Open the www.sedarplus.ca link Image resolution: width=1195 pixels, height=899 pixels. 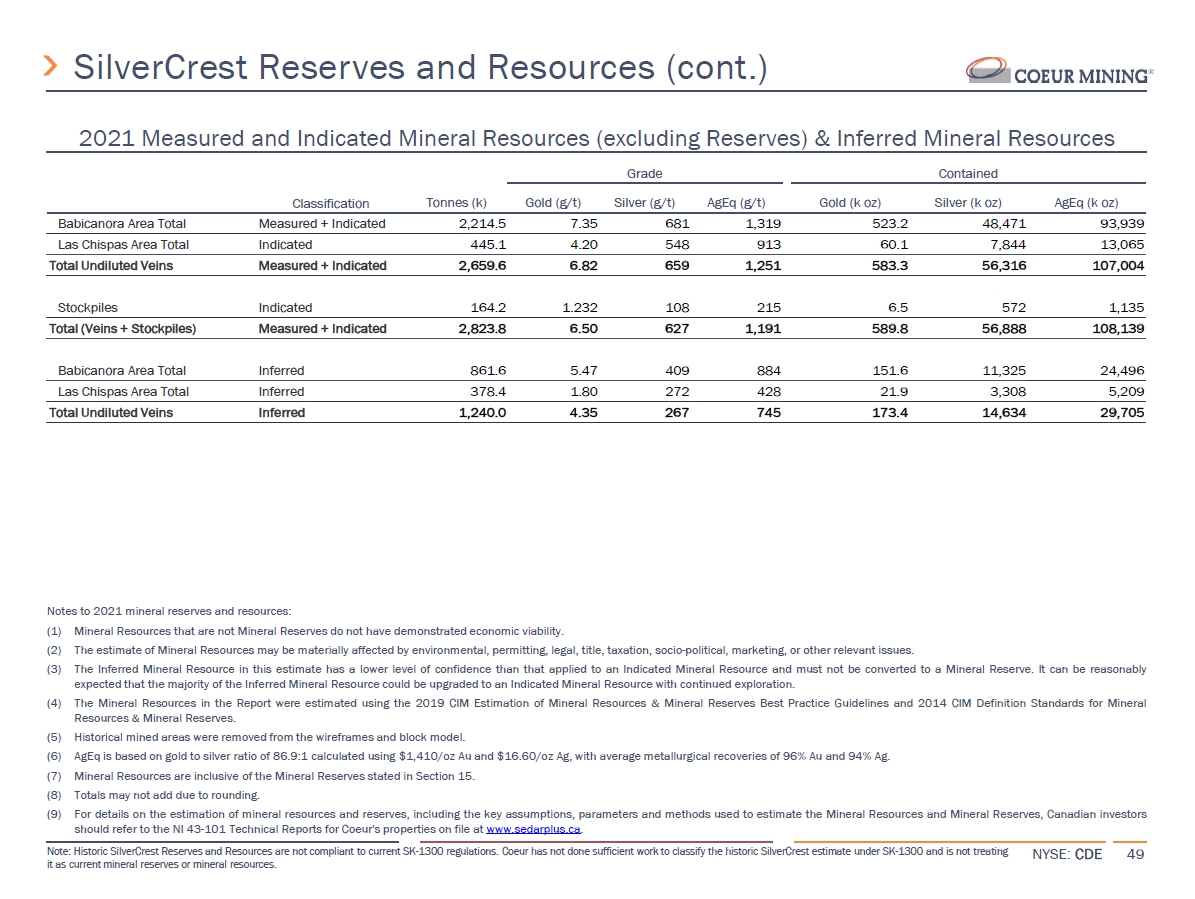(532, 830)
